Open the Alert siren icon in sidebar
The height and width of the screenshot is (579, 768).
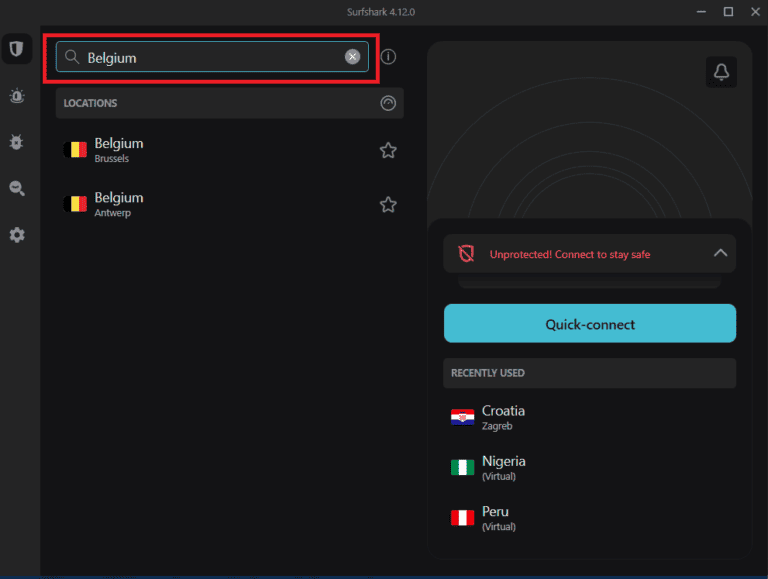pyautogui.click(x=17, y=96)
